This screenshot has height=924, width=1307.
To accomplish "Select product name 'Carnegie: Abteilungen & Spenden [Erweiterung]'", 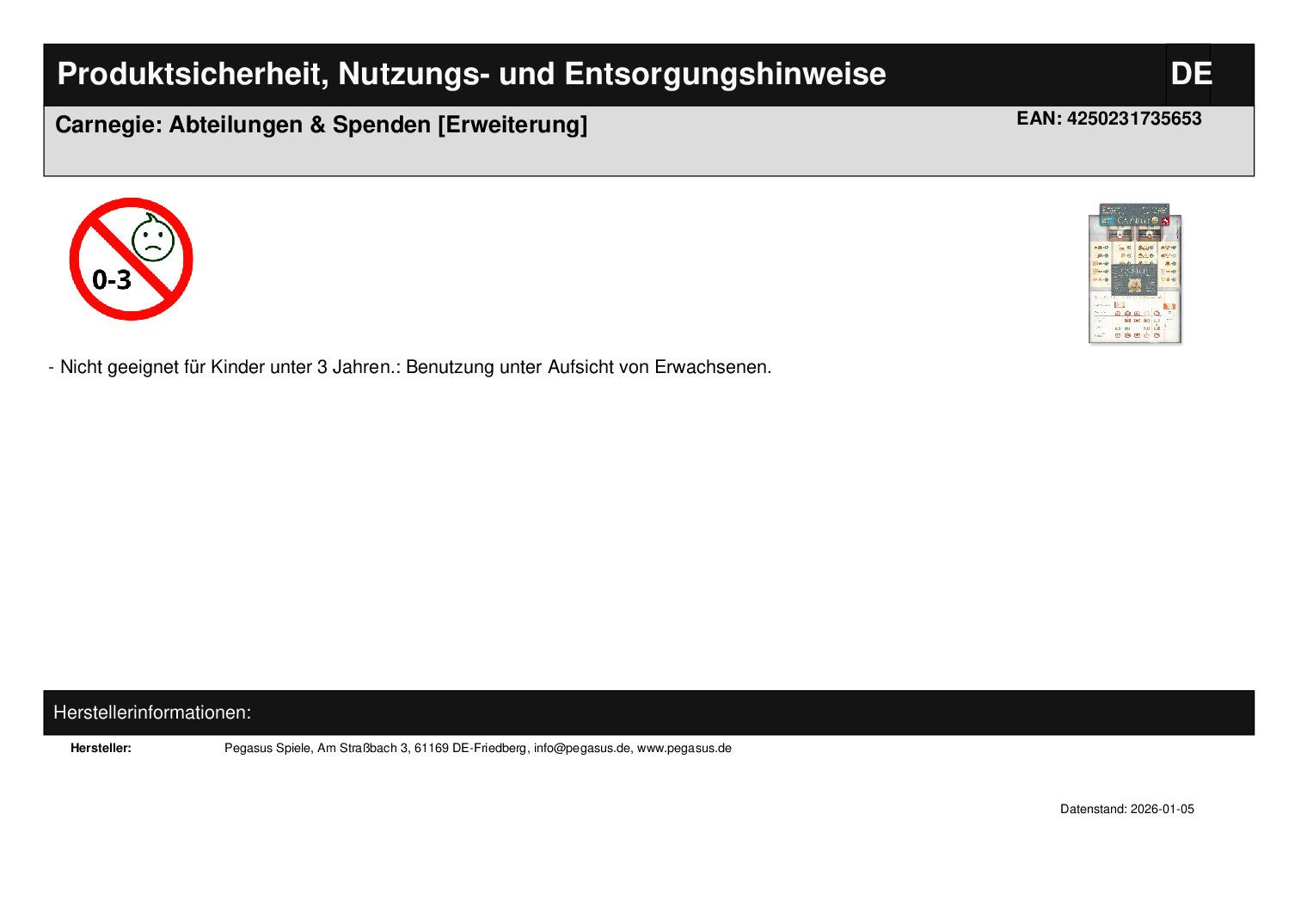I will coord(322,125).
